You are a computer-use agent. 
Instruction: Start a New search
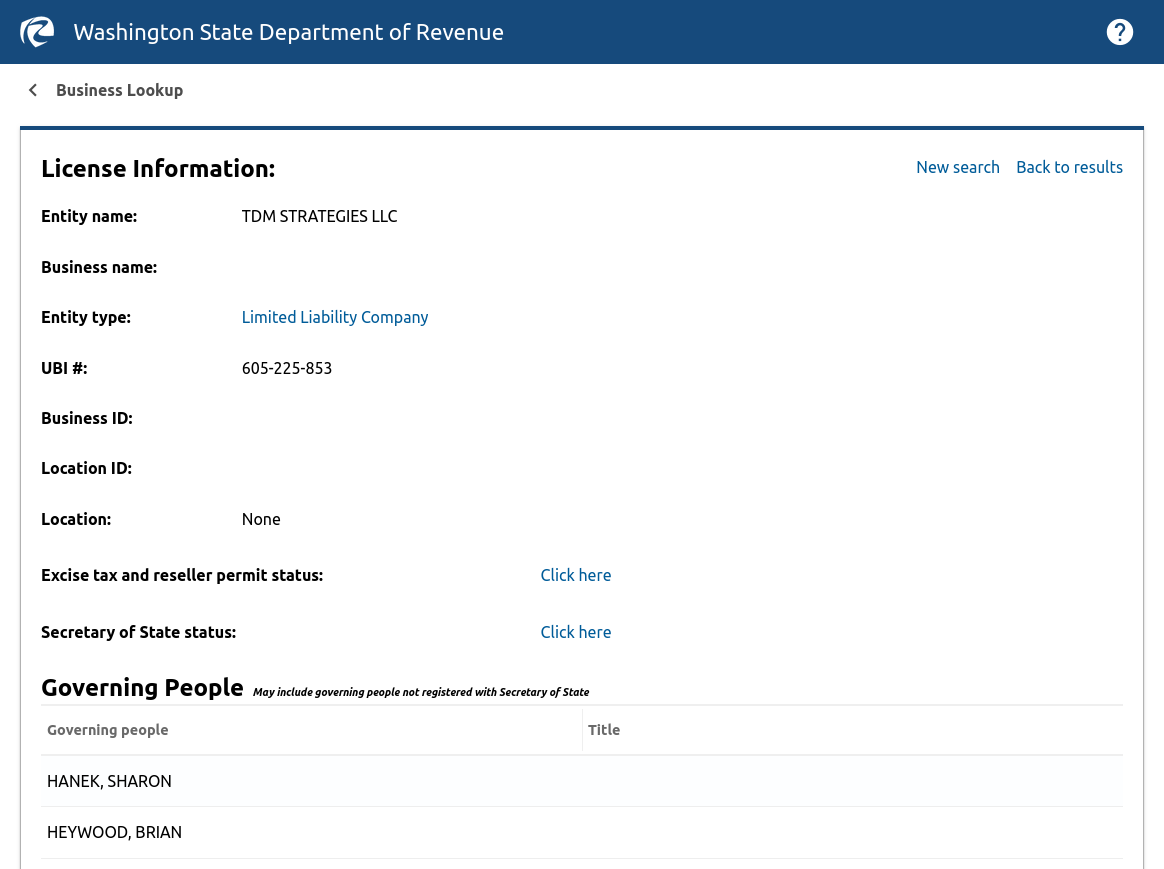tap(958, 167)
